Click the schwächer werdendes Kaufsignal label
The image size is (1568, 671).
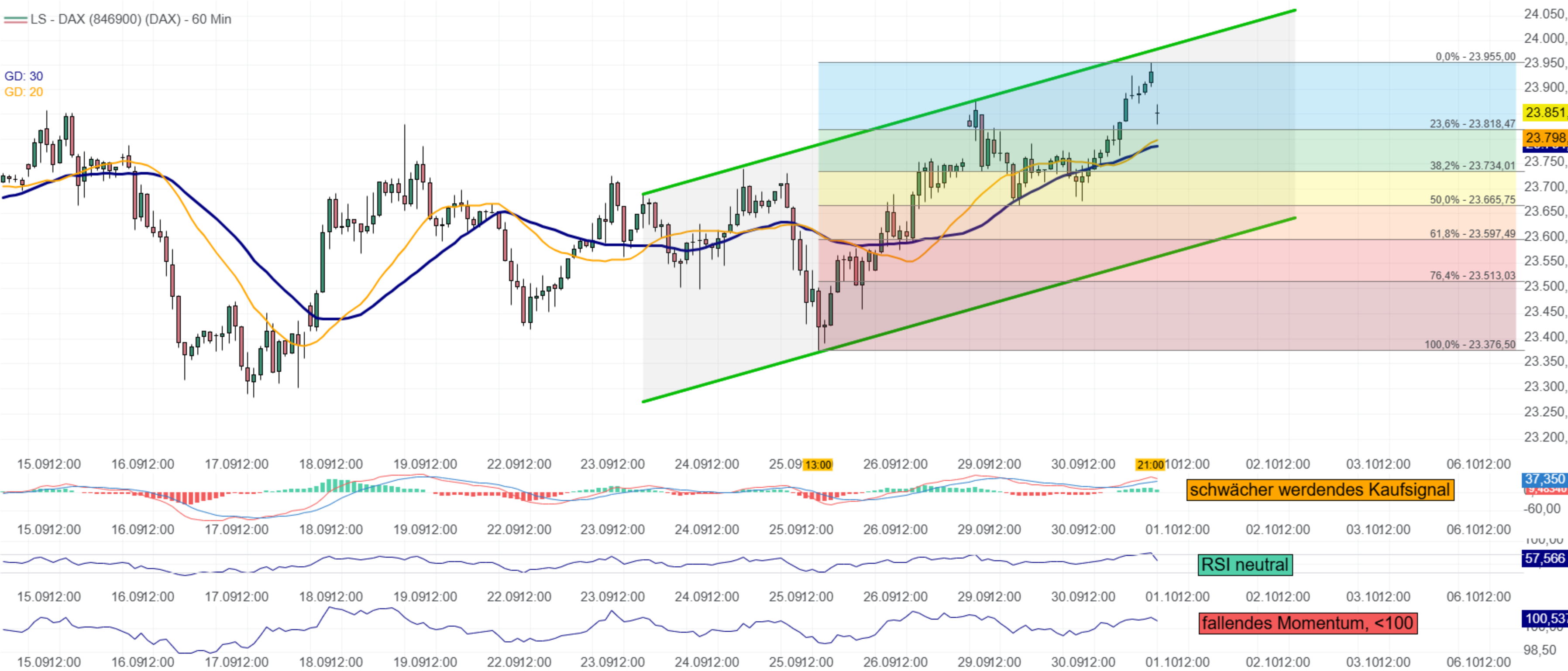pyautogui.click(x=1320, y=490)
